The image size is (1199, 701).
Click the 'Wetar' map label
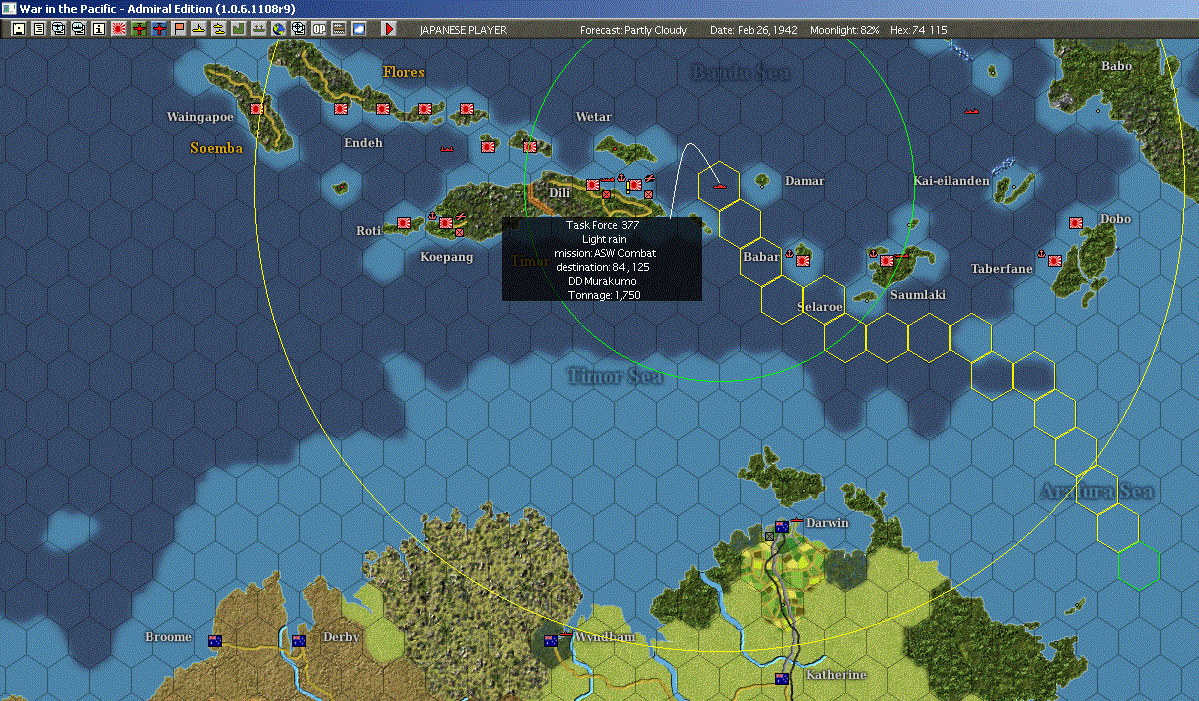coord(593,117)
